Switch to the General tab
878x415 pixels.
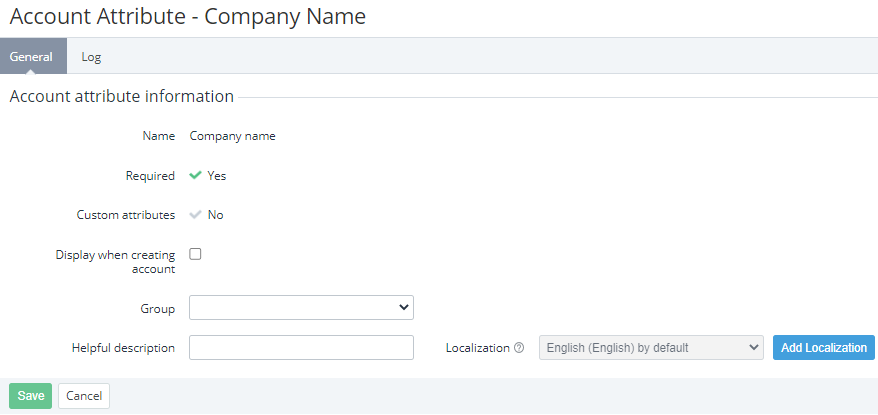[31, 57]
